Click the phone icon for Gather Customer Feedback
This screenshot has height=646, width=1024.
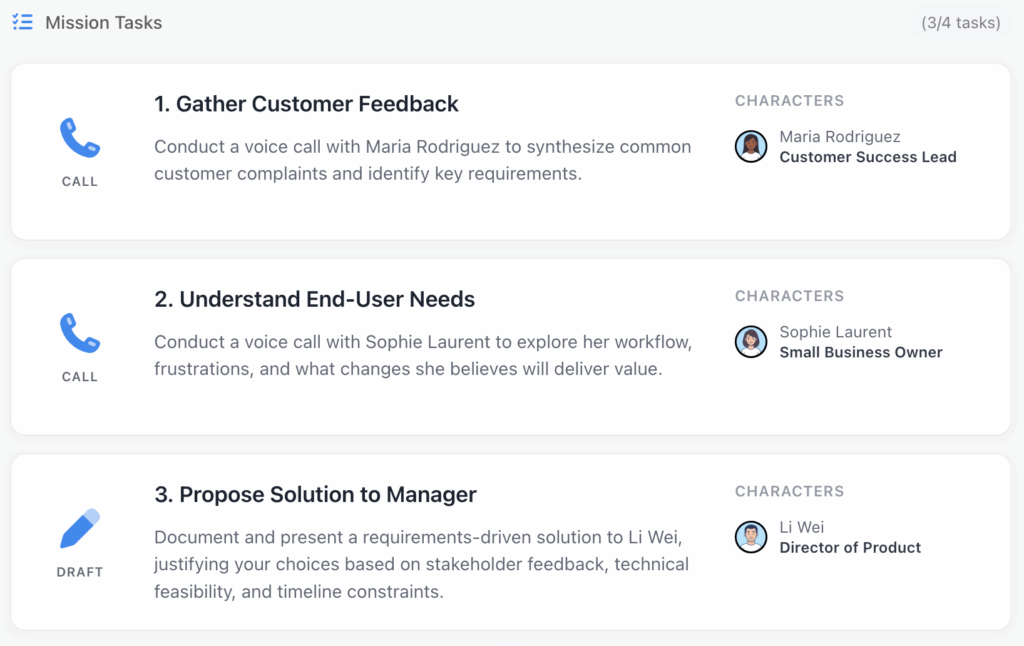pos(80,138)
